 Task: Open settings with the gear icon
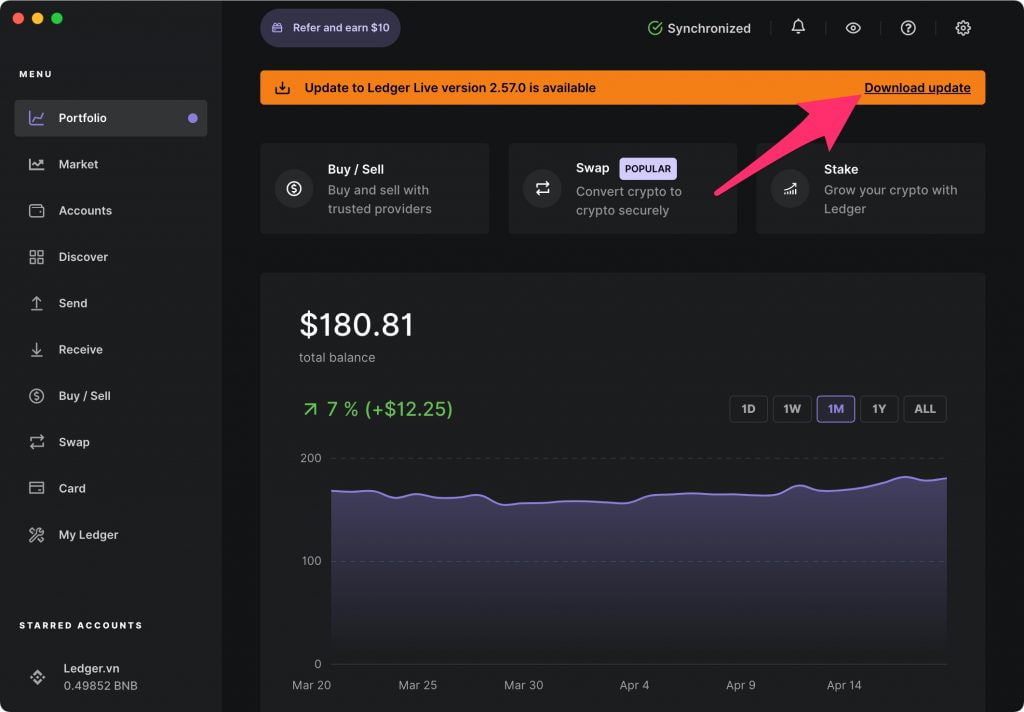point(963,28)
